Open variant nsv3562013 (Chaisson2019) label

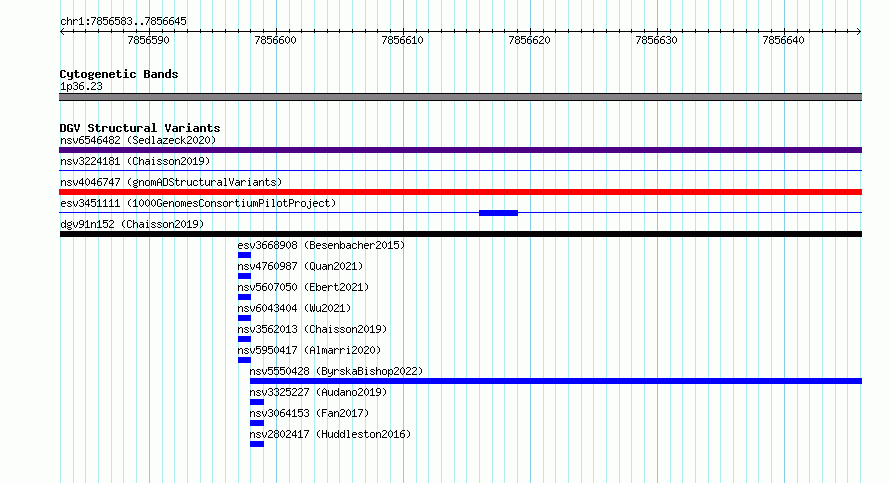pyautogui.click(x=312, y=329)
